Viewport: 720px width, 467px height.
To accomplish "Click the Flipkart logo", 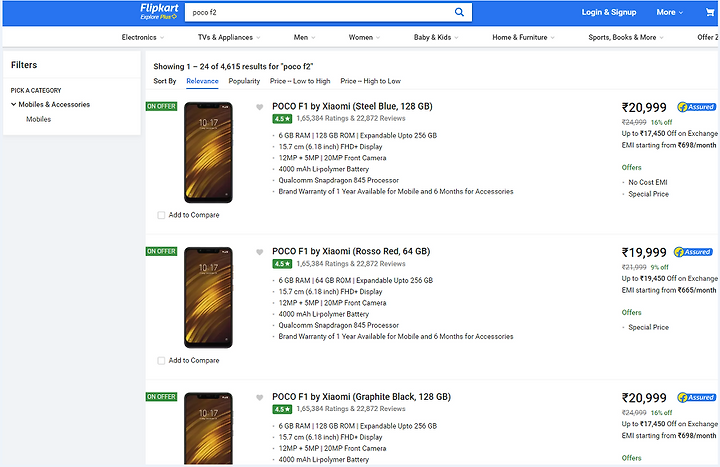I will (159, 8).
